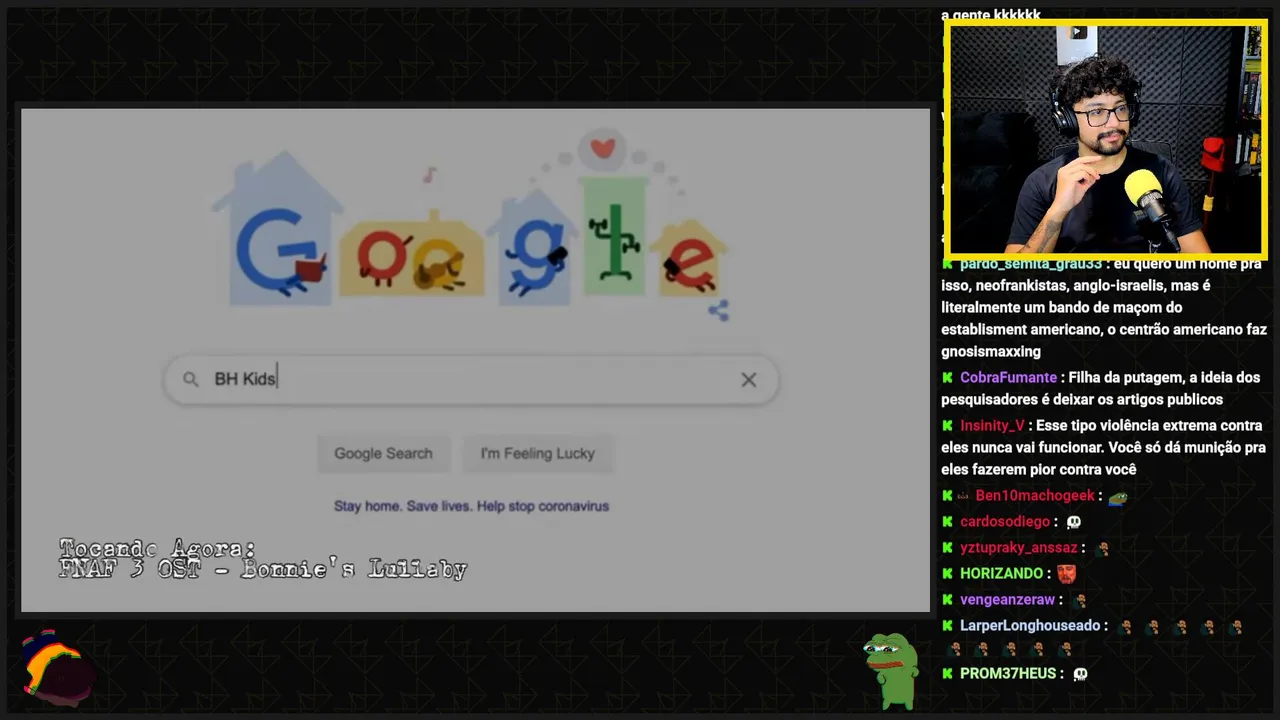Click username CobraFumante in chat
The width and height of the screenshot is (1280, 720).
pyautogui.click(x=1008, y=378)
